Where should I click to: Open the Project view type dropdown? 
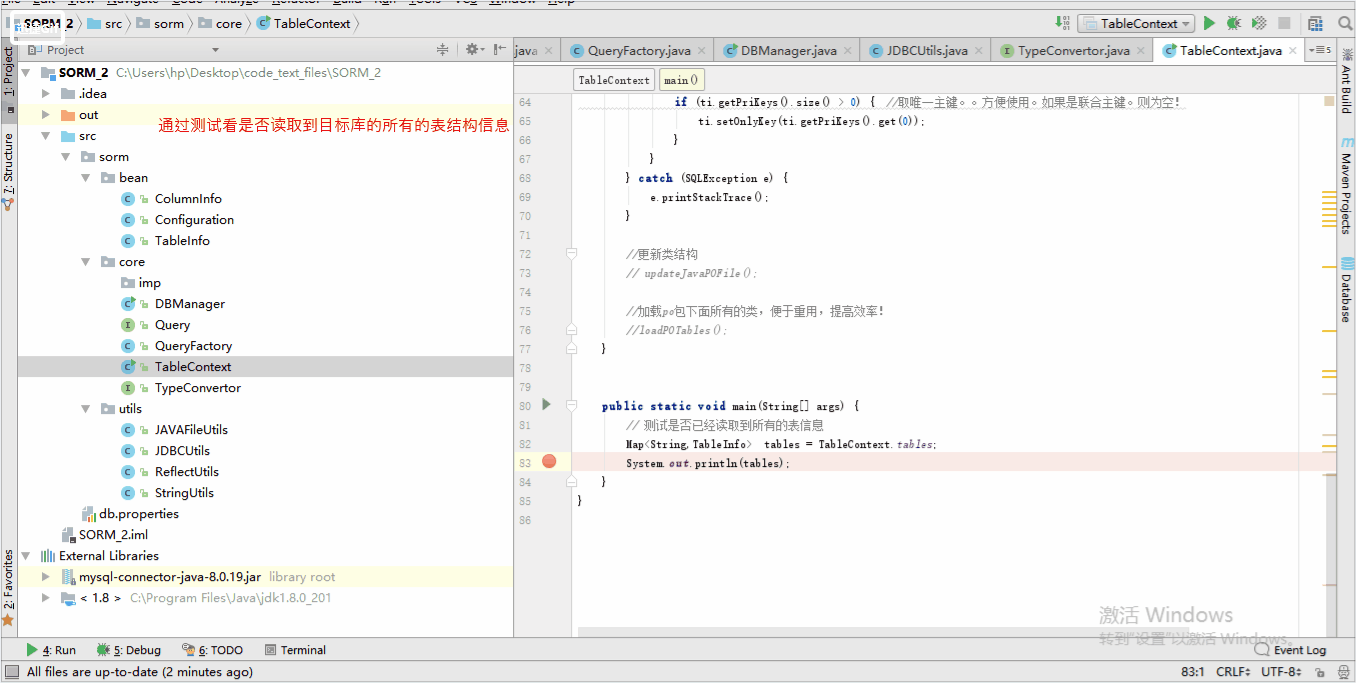(215, 50)
